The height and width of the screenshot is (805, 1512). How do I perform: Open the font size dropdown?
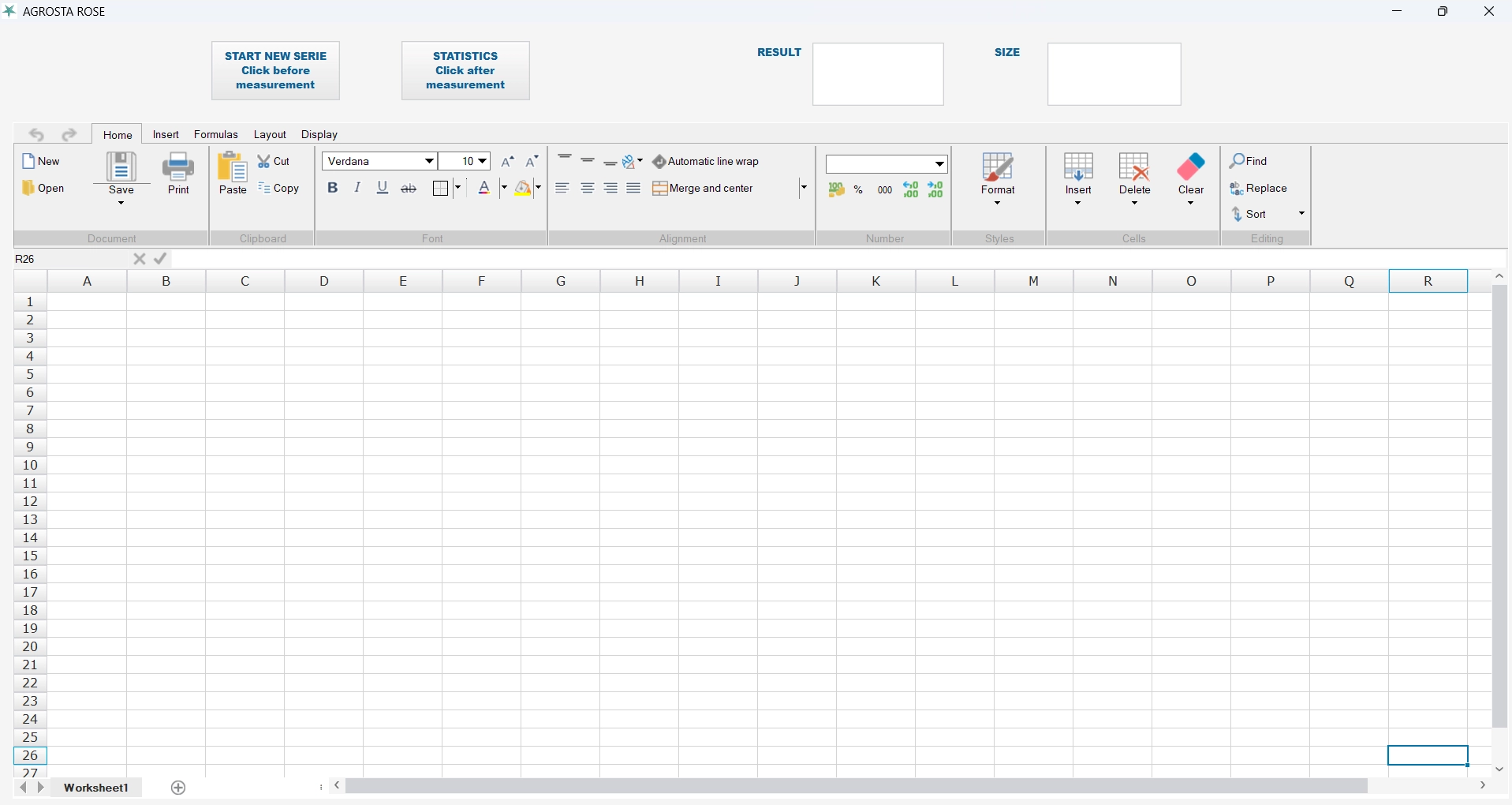point(483,161)
